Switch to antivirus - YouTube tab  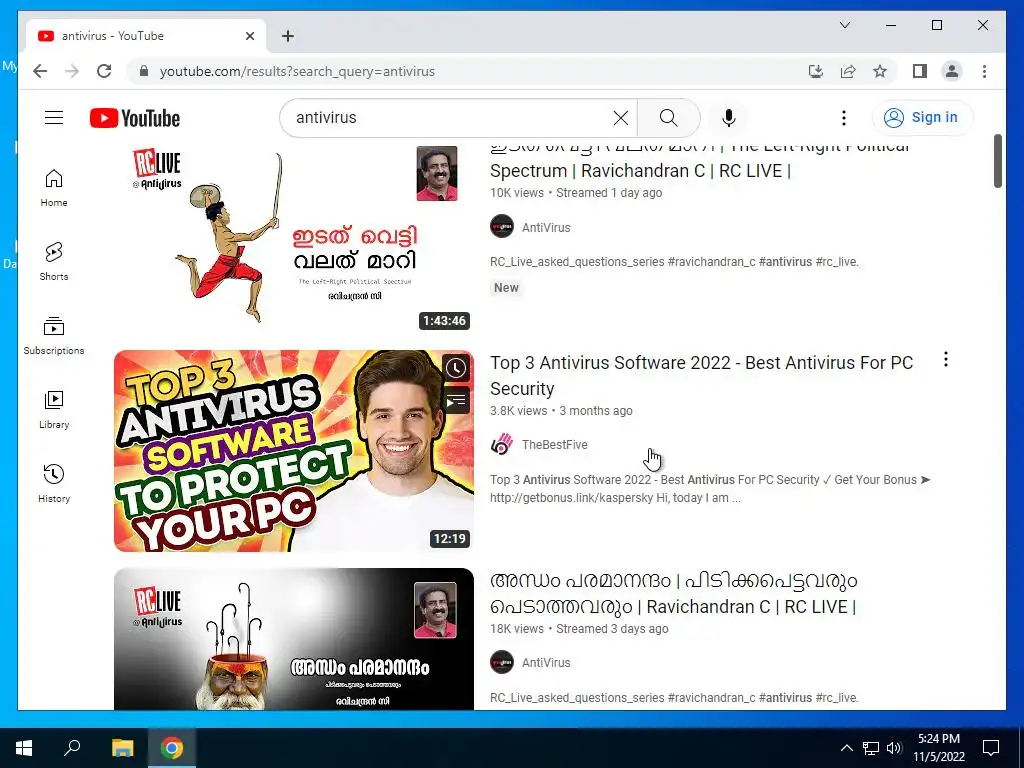point(146,36)
